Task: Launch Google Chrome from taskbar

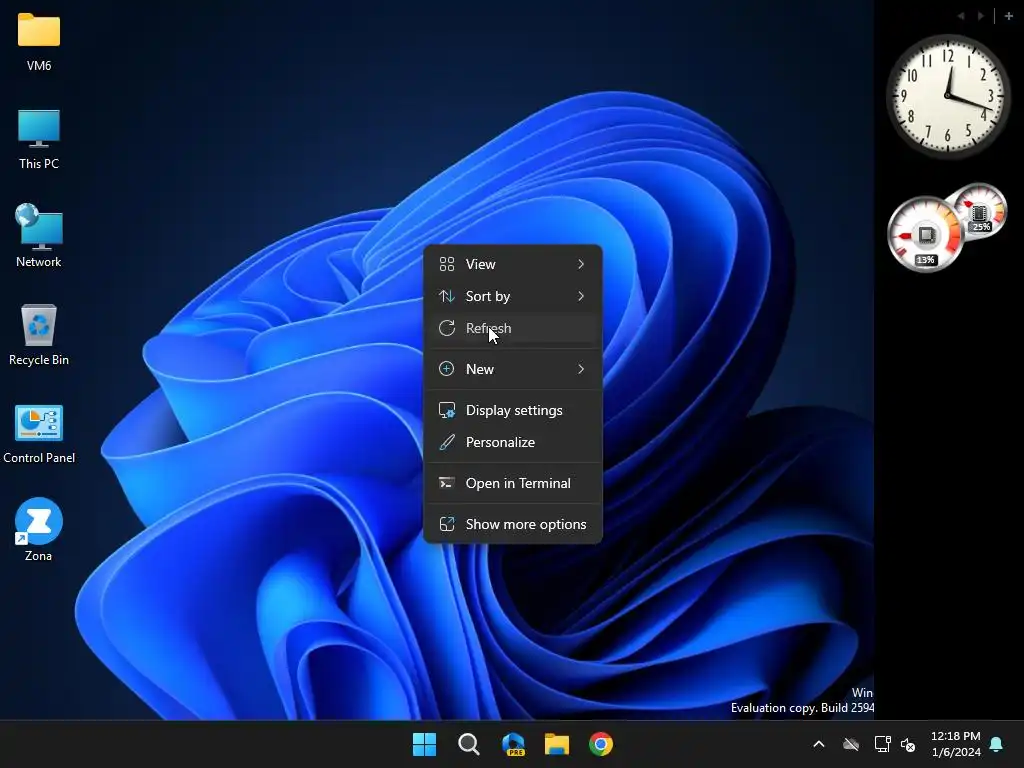Action: point(601,744)
